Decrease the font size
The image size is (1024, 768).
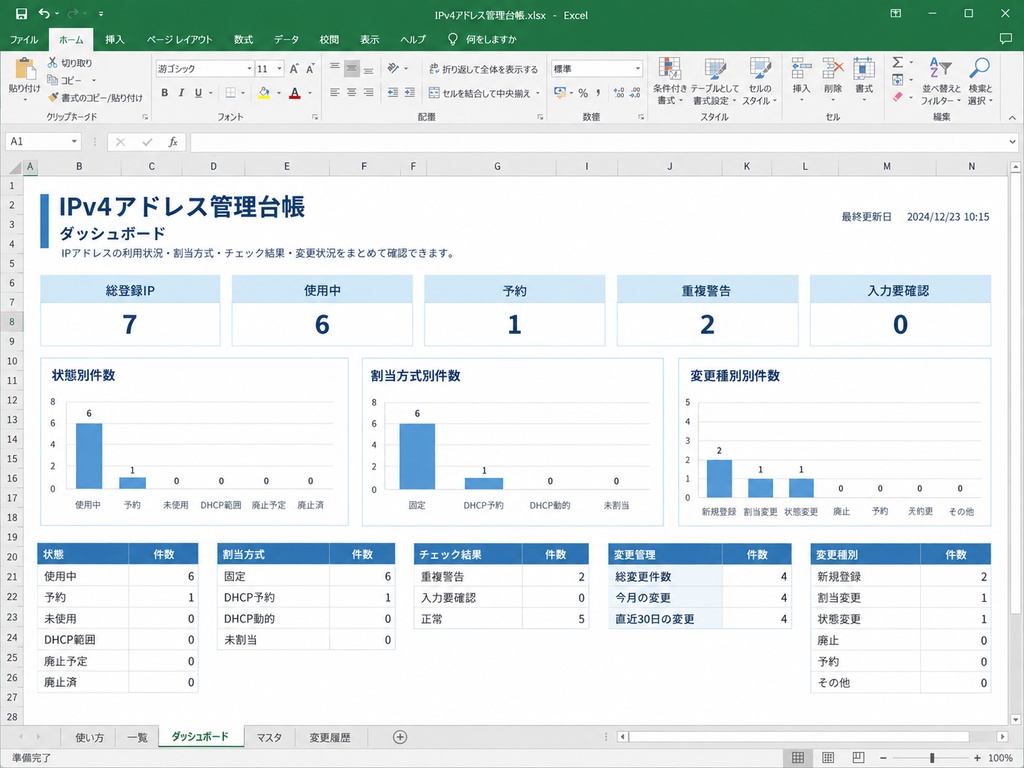point(310,69)
